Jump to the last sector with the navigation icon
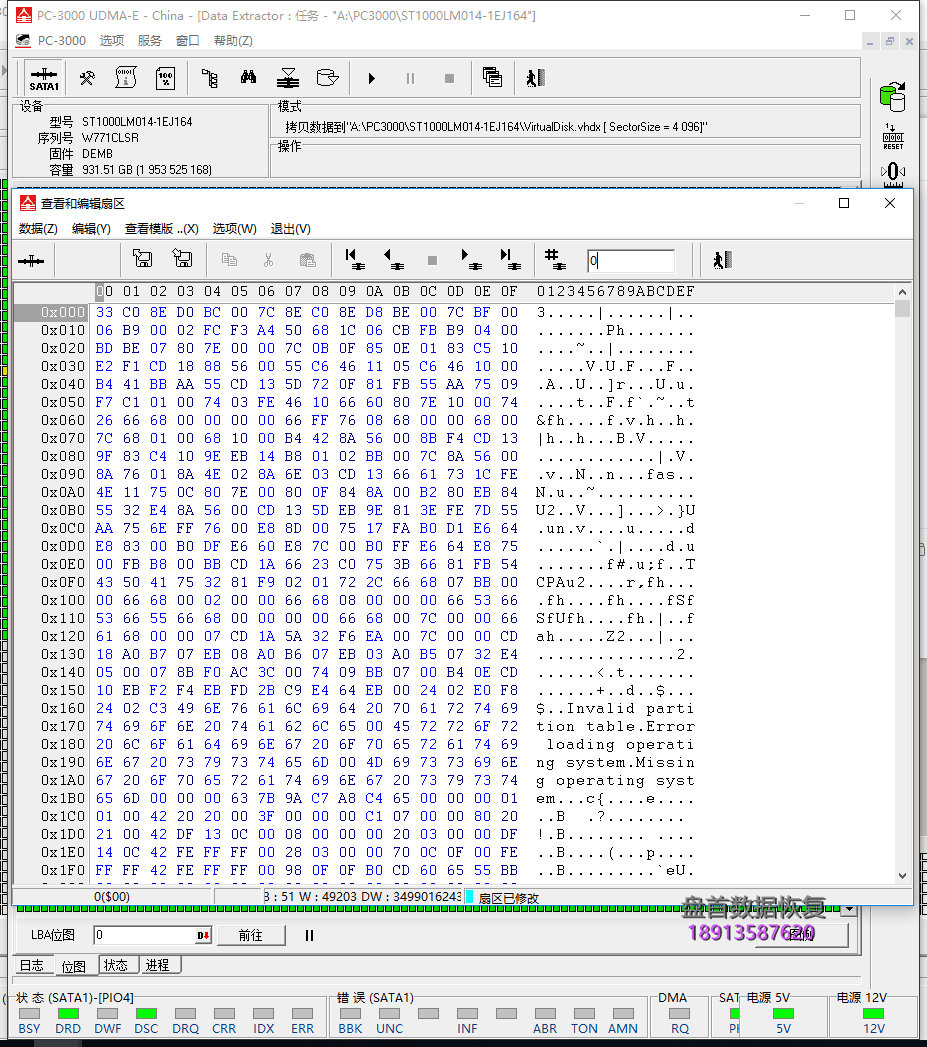 512,259
